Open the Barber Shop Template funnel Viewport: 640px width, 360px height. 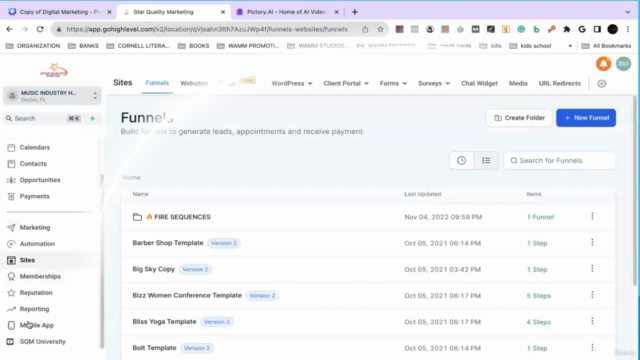coord(168,243)
